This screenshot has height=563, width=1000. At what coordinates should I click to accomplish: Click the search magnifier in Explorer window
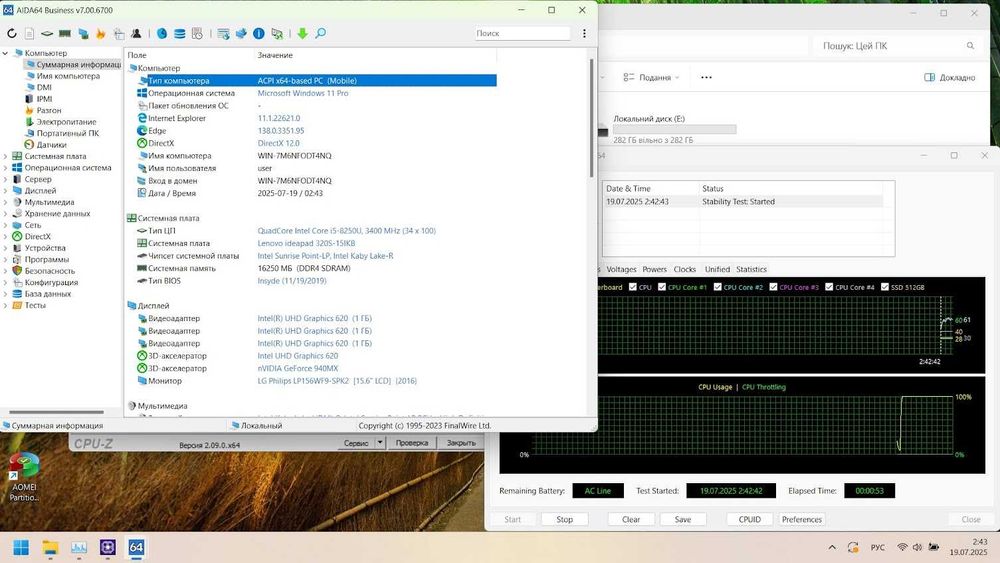970,46
